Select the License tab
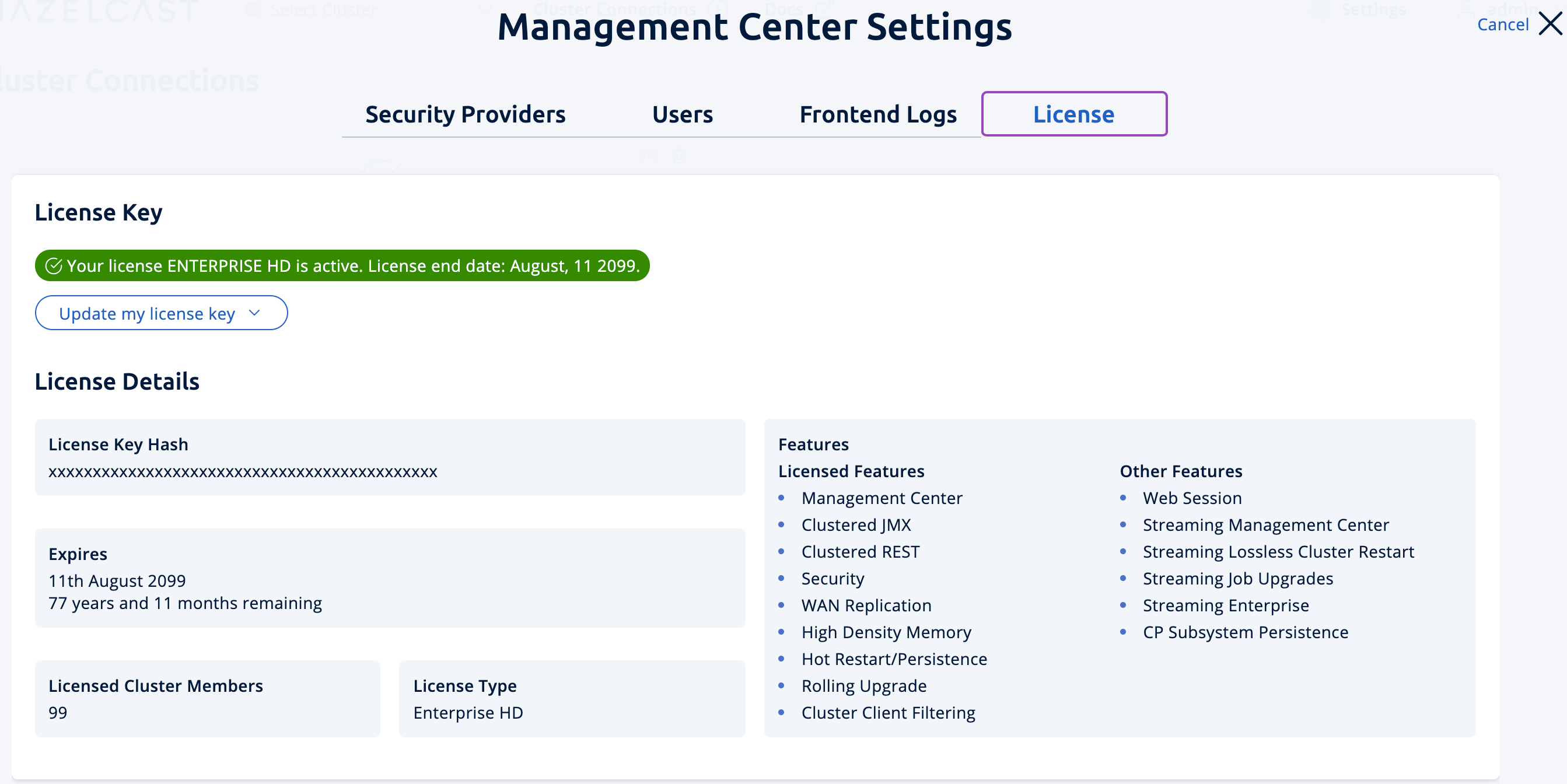Screen dimensions: 1567x784 coord(1073,114)
